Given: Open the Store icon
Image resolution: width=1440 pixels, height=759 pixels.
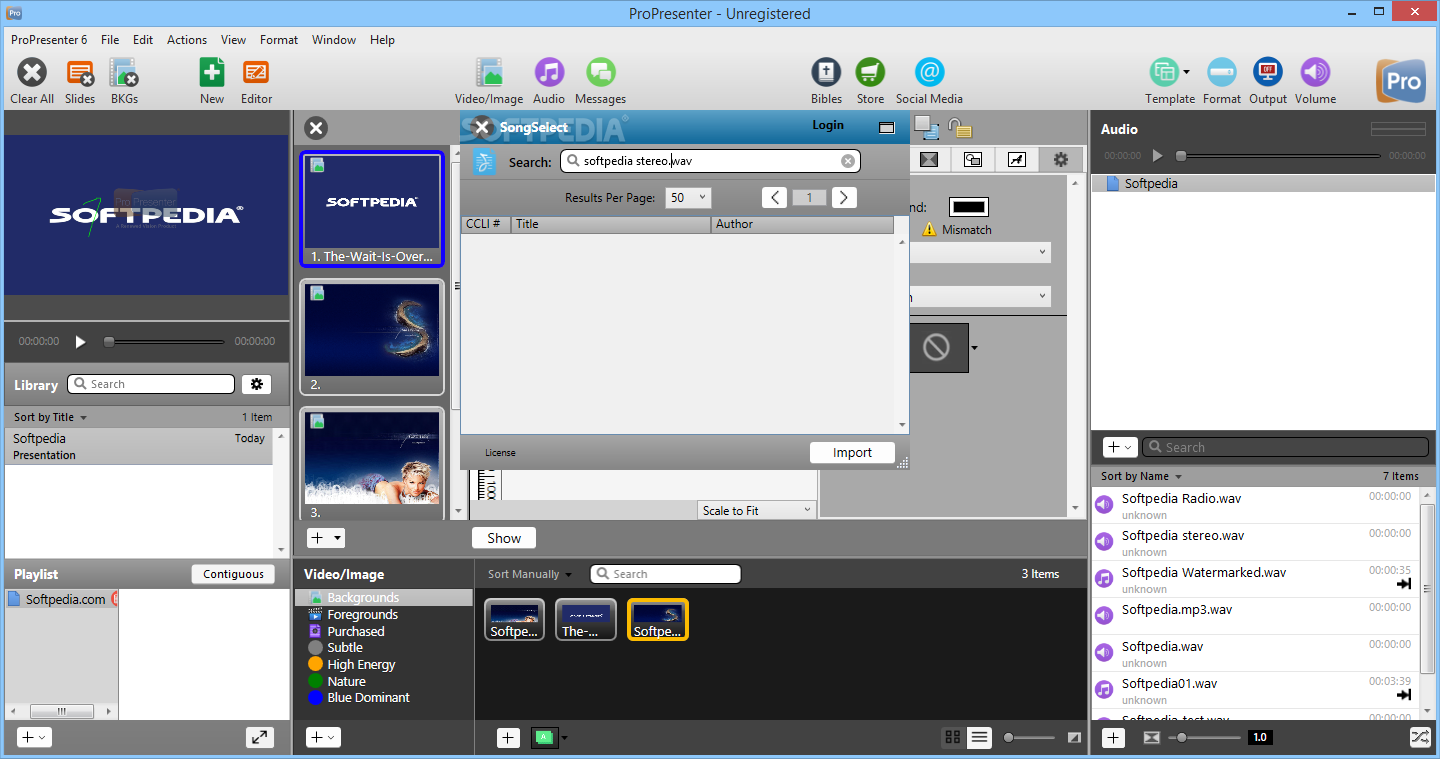Looking at the screenshot, I should 870,73.
